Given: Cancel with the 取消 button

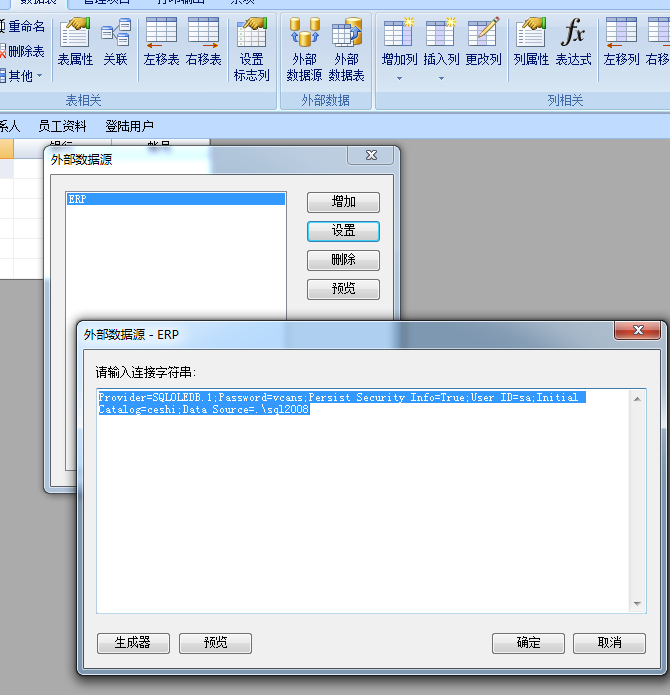Looking at the screenshot, I should tap(609, 643).
